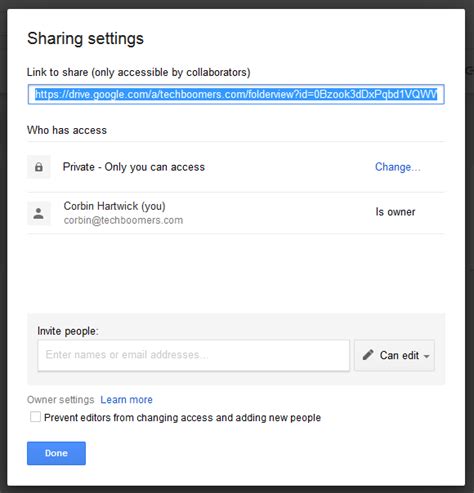This screenshot has height=493, width=474.
Task: Tick Prevent editors from changing access checkbox
Action: 35,417
